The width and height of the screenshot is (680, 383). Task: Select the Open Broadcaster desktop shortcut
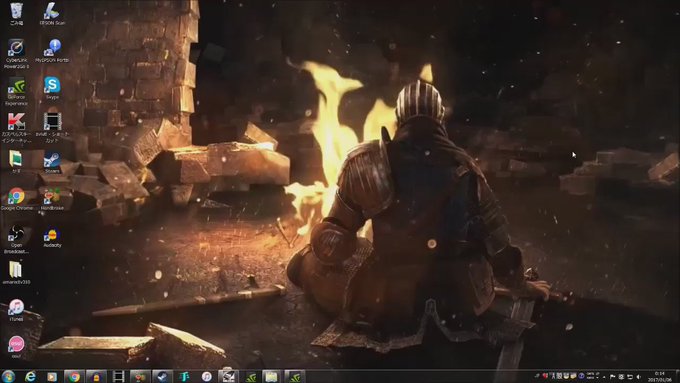point(16,239)
